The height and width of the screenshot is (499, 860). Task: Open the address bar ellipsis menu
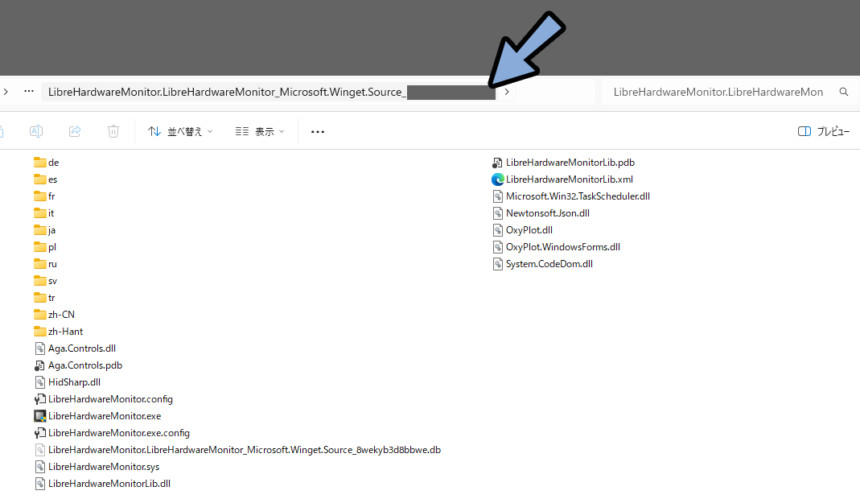coord(29,92)
